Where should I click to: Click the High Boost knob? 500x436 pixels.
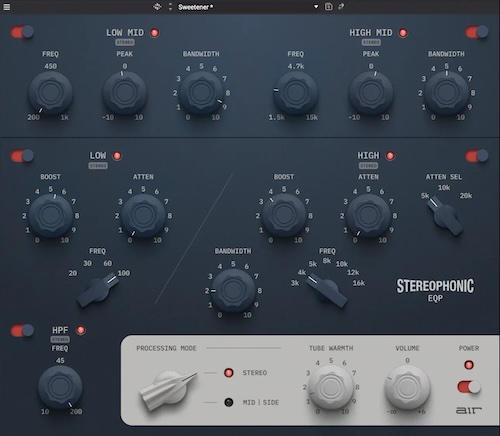[x=284, y=215]
